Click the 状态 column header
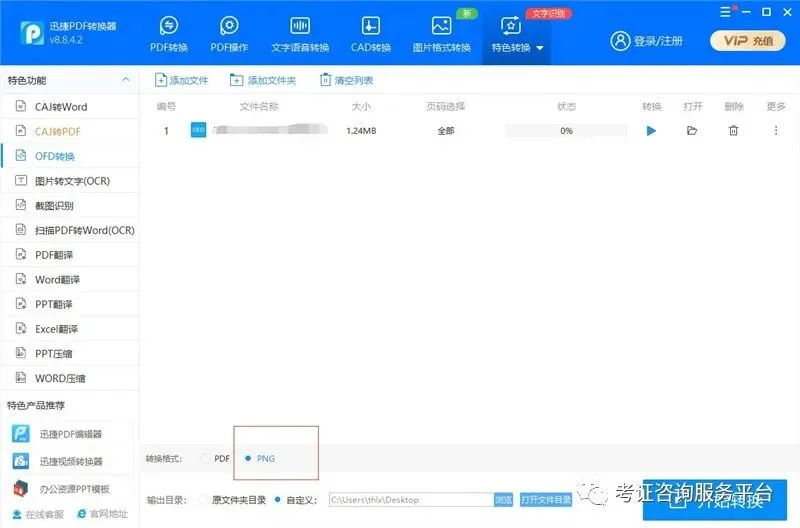The height and width of the screenshot is (528, 800). coord(566,107)
